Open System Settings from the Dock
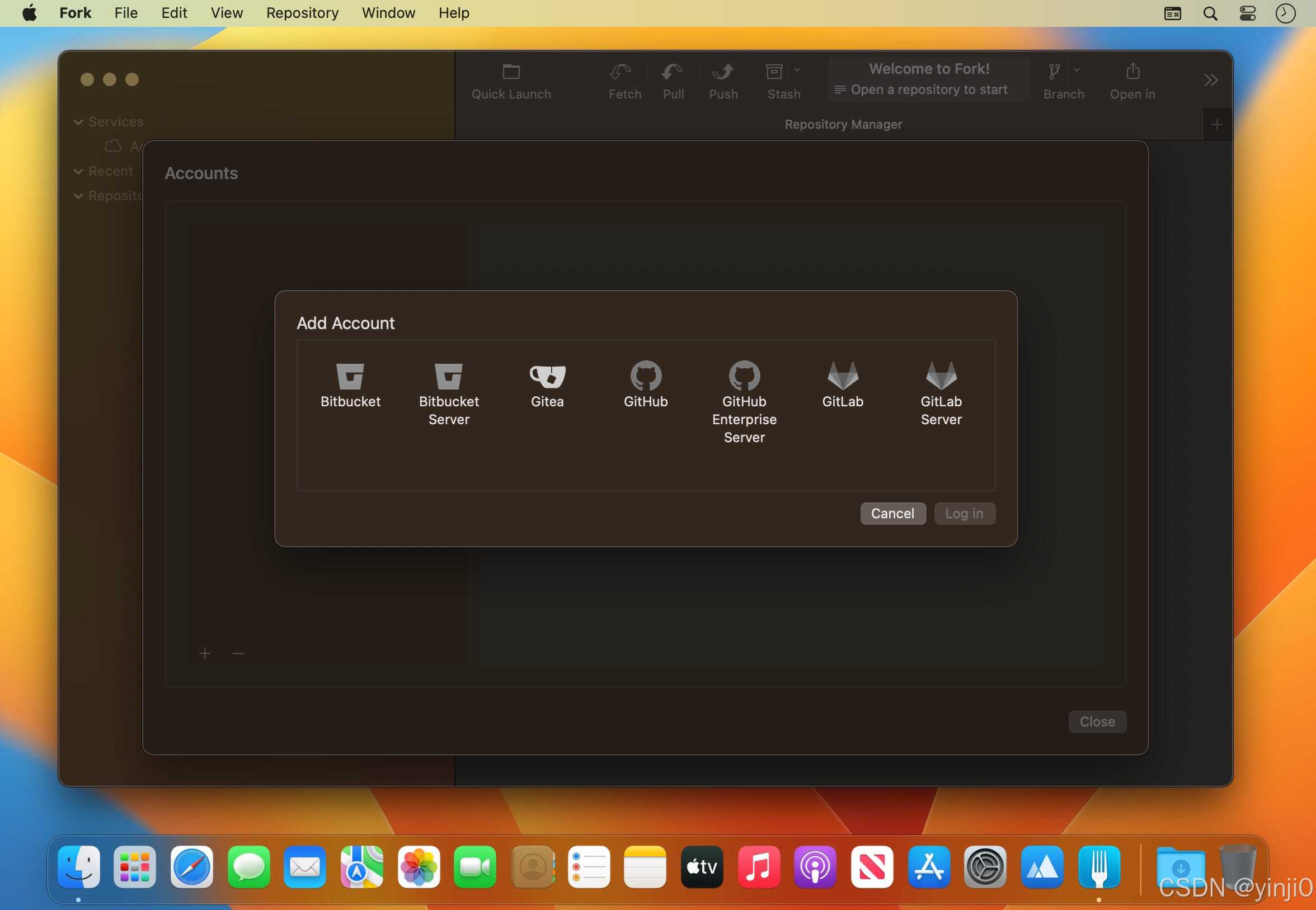 click(985, 867)
